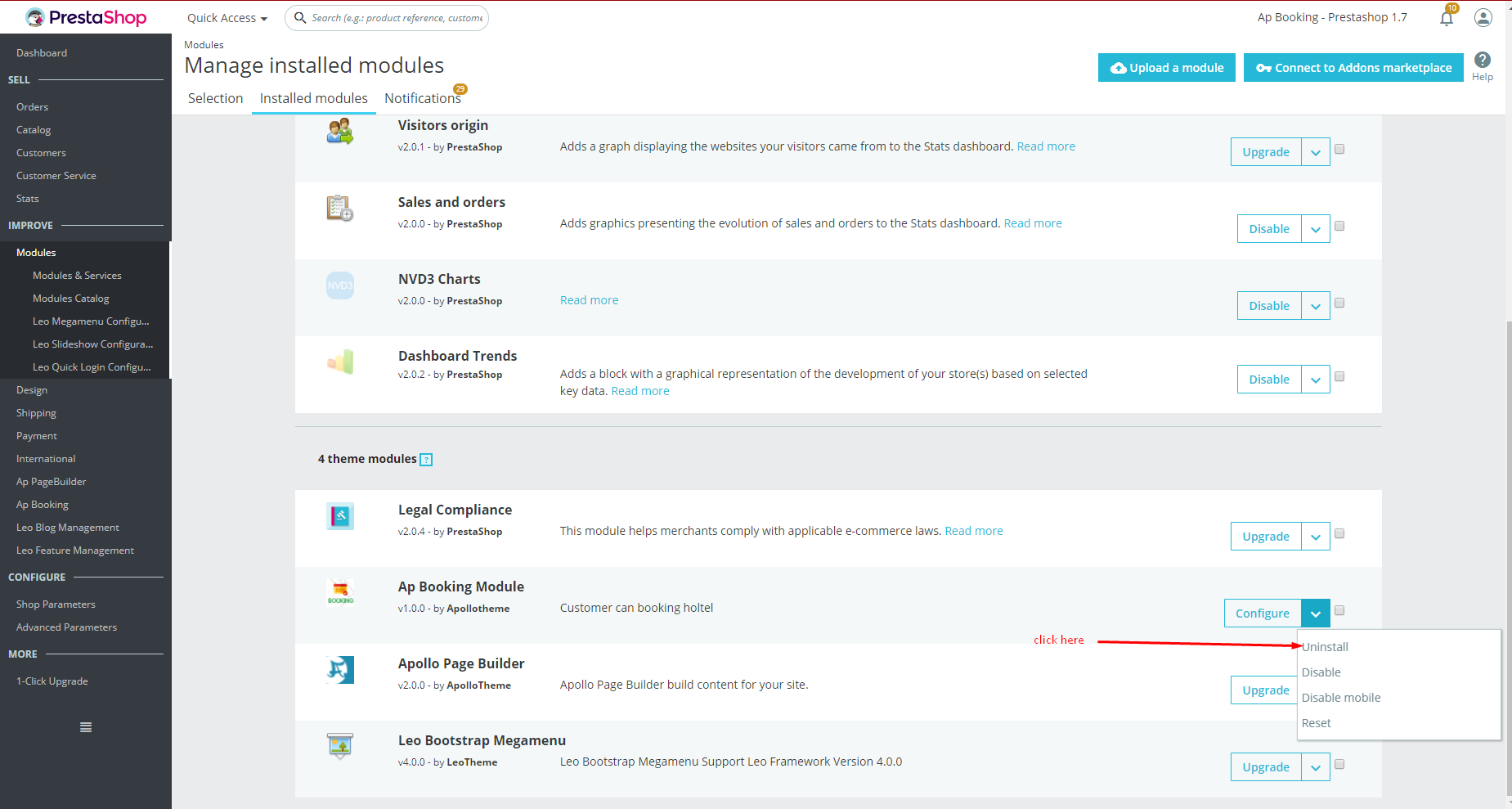Tick the Visitors origin module checkbox

[1339, 149]
